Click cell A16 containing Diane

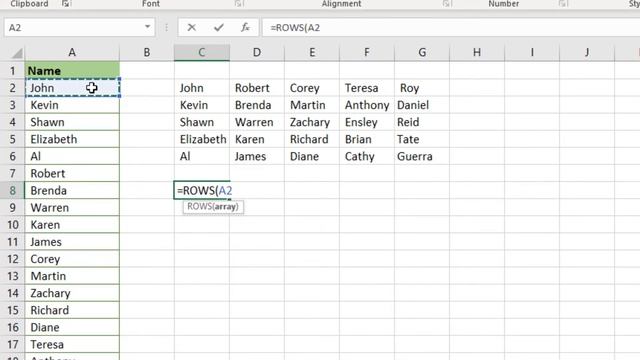pyautogui.click(x=72, y=328)
